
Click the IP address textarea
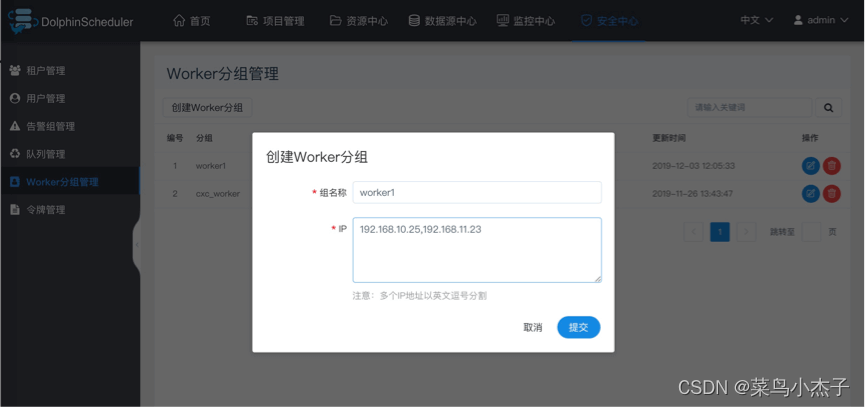tap(477, 250)
